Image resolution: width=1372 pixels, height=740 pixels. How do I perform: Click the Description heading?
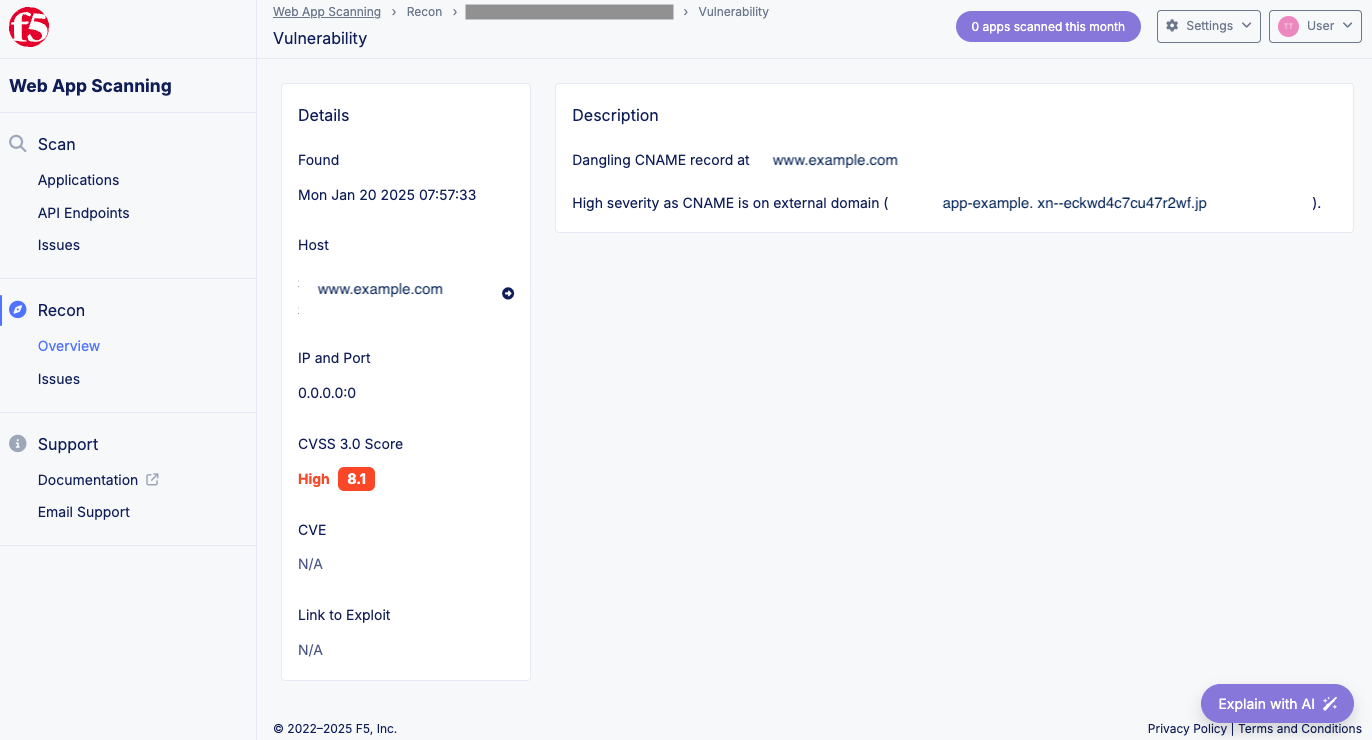(x=615, y=115)
